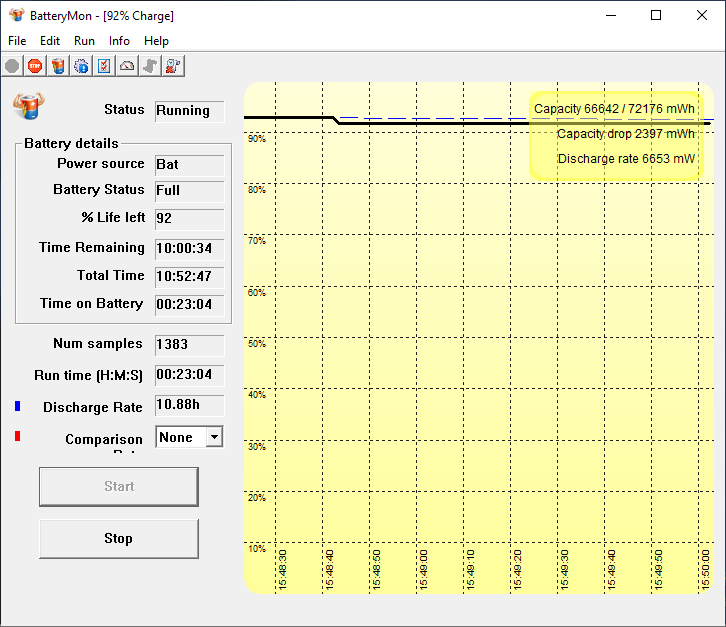
Task: Expand the Comparison Rate dropdown
Action: coord(212,437)
